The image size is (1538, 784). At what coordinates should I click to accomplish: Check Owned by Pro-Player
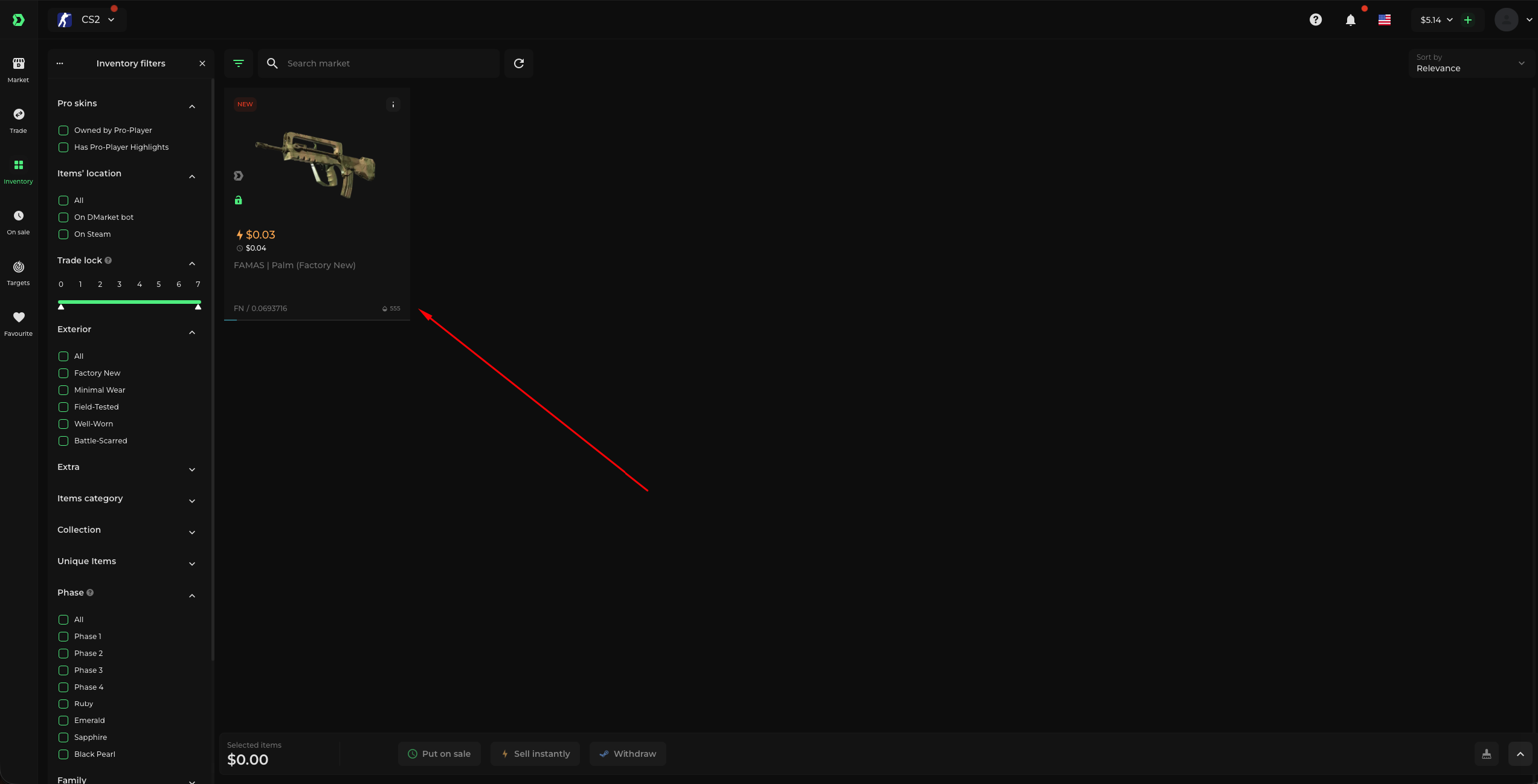click(x=63, y=130)
